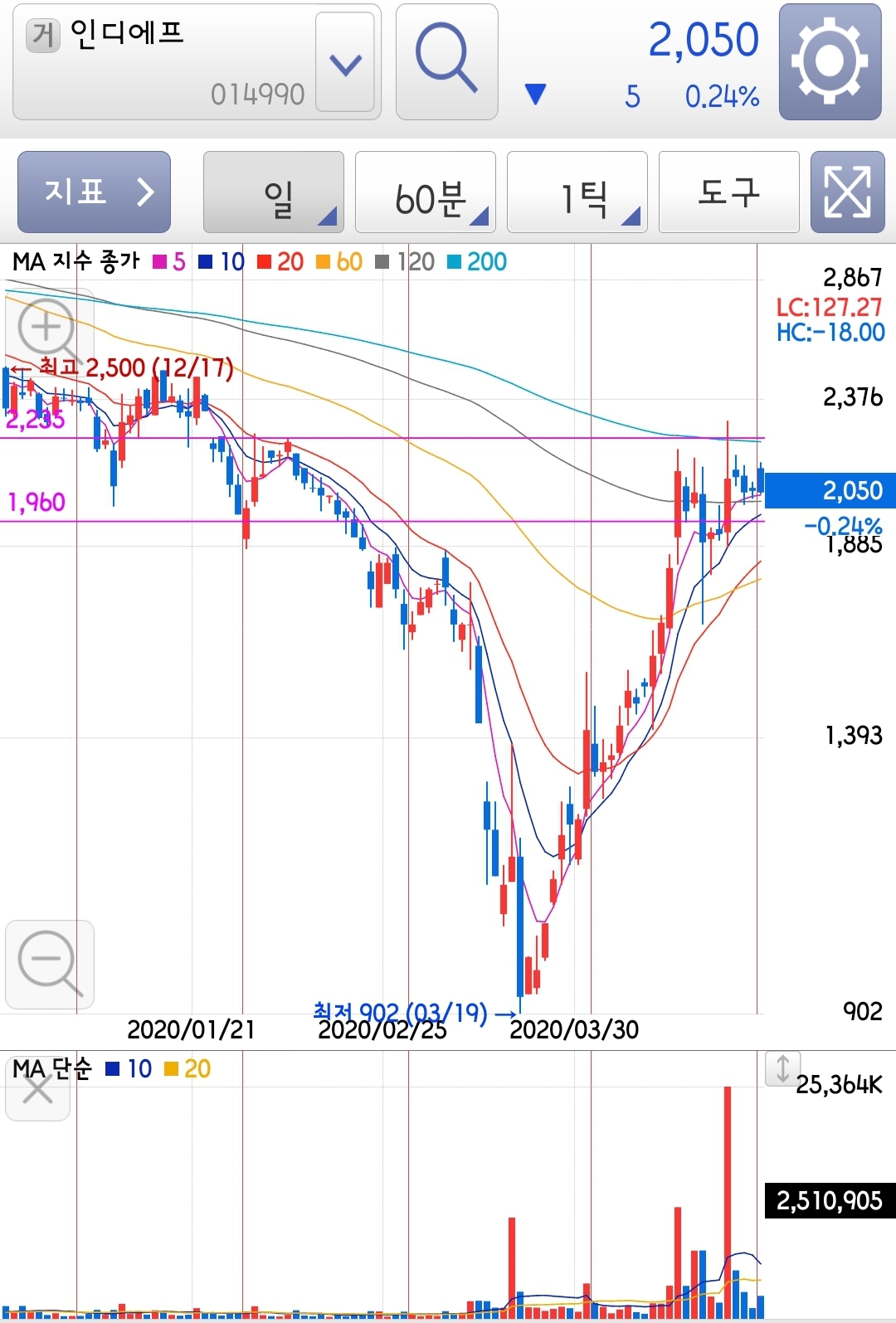The height and width of the screenshot is (1323, 896).
Task: Open the 지표 indicators menu
Action: tap(94, 192)
